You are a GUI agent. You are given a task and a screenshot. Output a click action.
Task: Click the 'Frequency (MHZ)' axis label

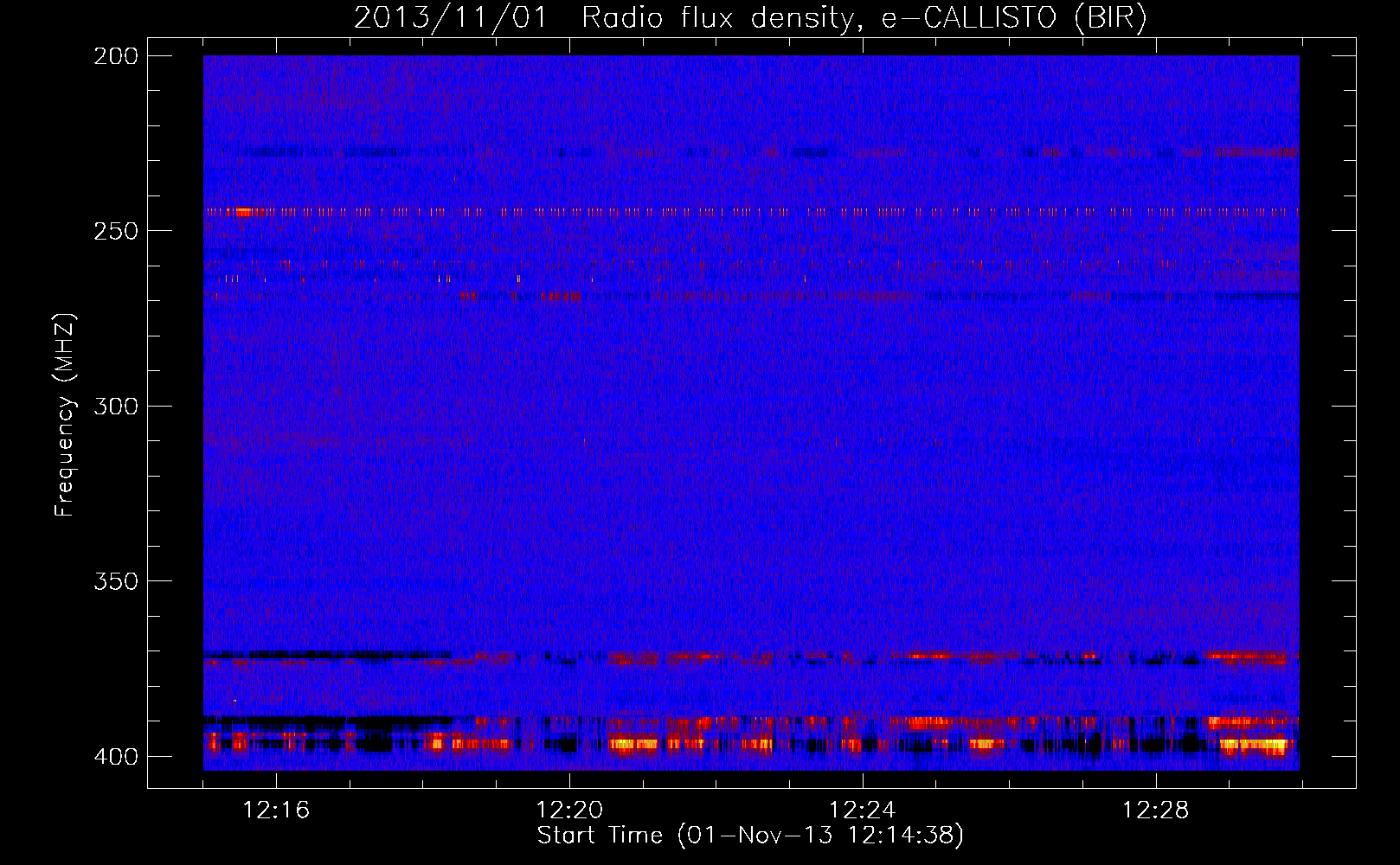click(65, 415)
